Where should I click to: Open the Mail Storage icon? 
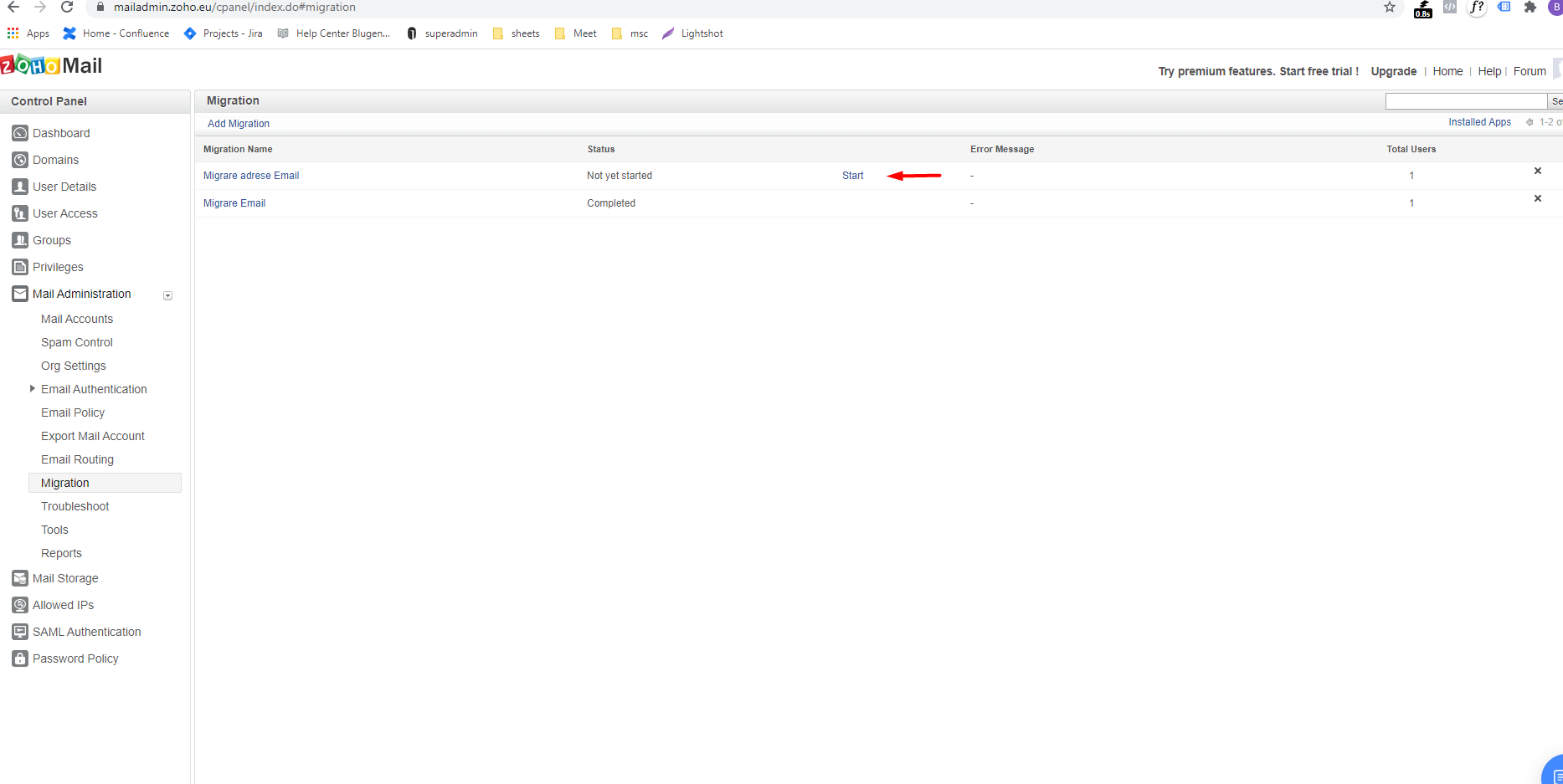point(20,578)
